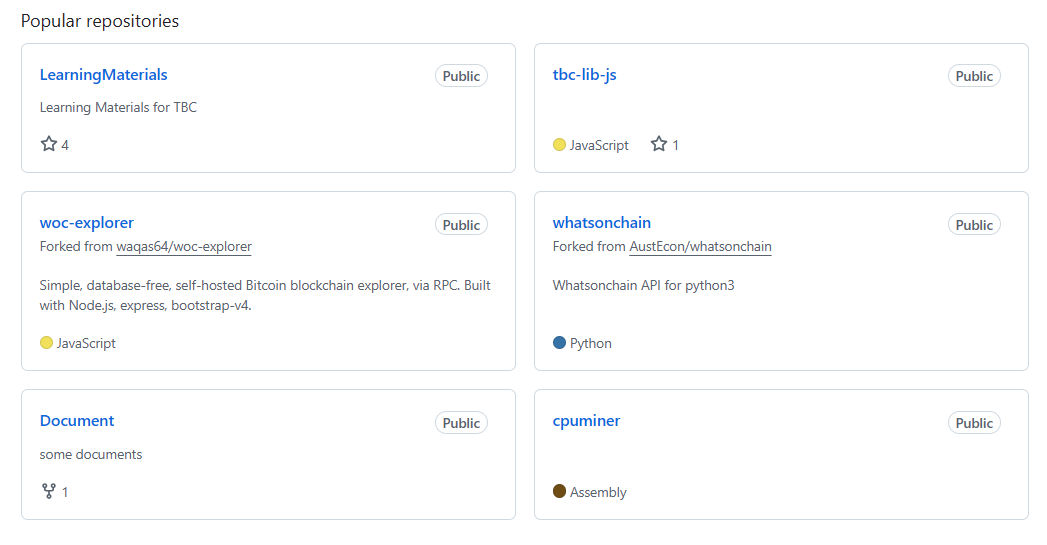Click the Python language label
The height and width of the screenshot is (545, 1047).
click(590, 343)
